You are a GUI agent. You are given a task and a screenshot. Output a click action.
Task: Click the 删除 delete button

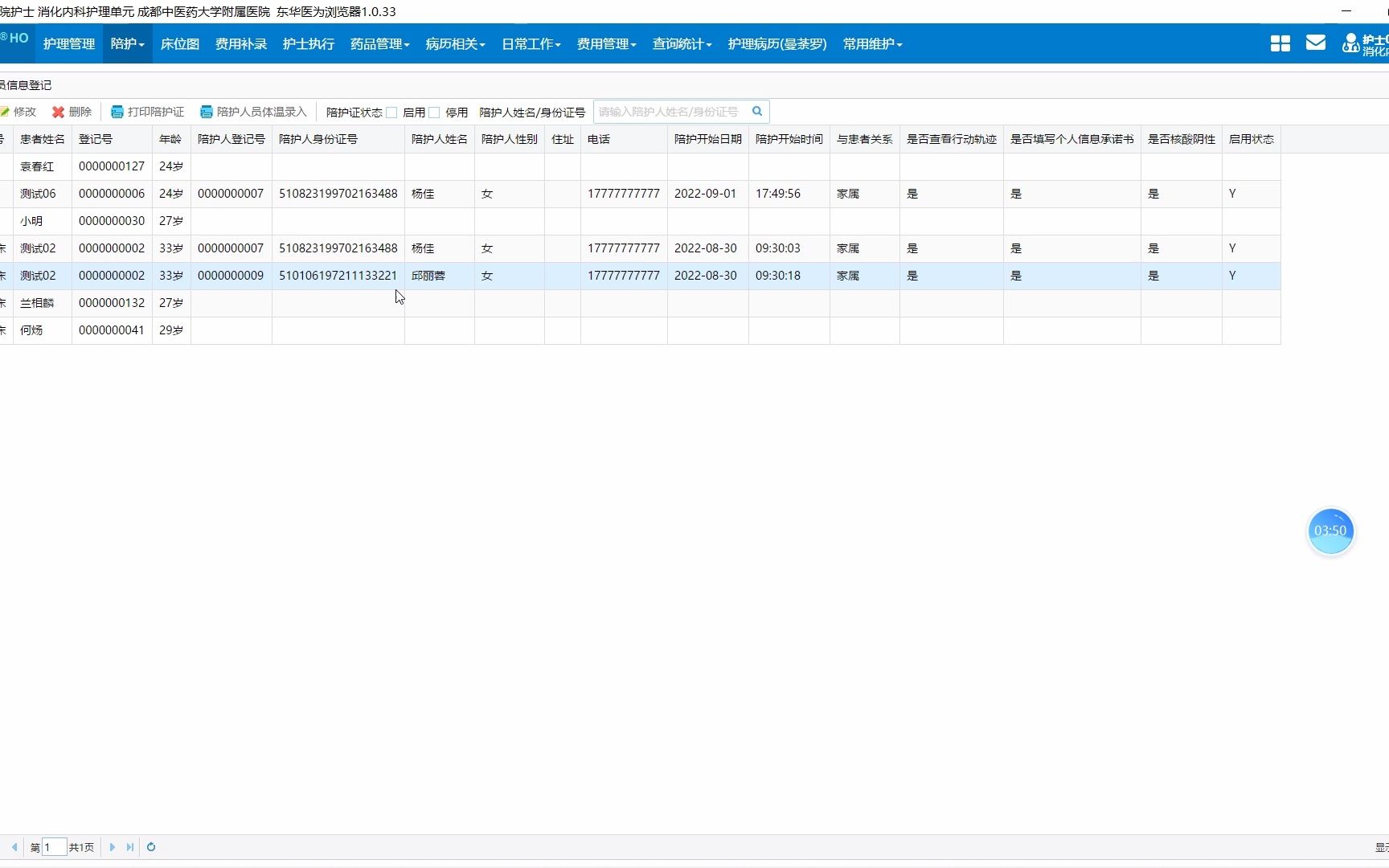(x=72, y=112)
